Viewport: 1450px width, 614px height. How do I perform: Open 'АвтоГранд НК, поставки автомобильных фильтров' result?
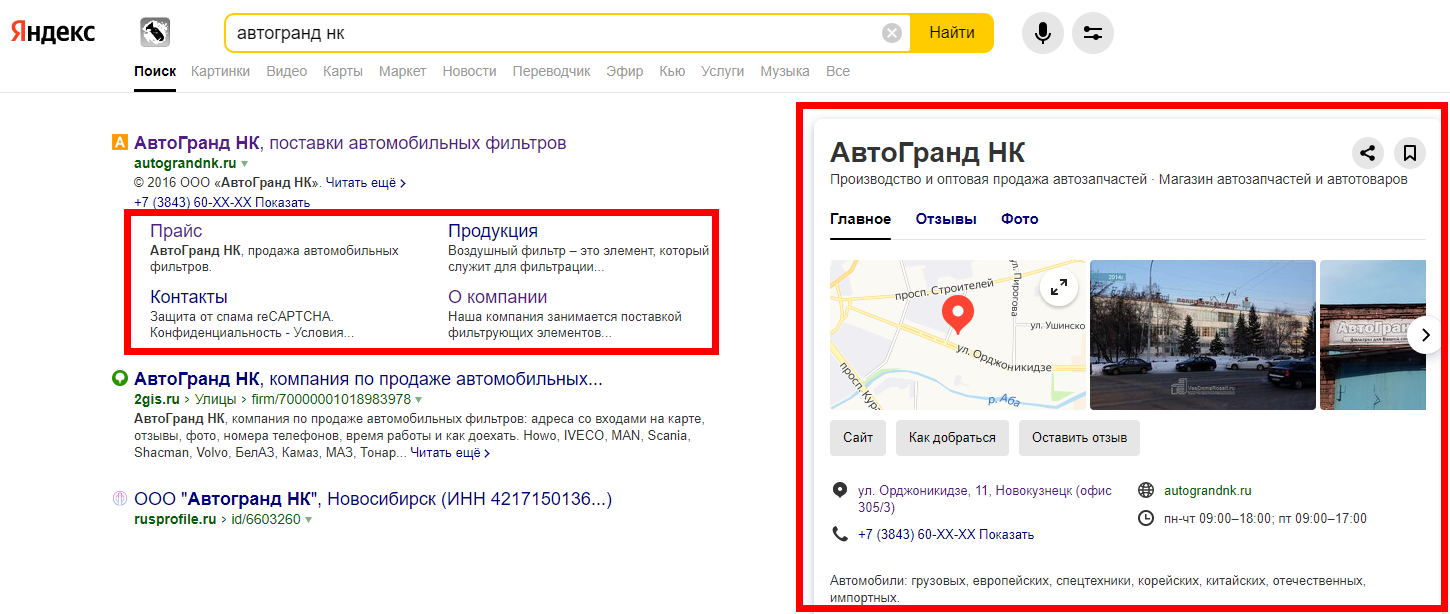tap(350, 142)
